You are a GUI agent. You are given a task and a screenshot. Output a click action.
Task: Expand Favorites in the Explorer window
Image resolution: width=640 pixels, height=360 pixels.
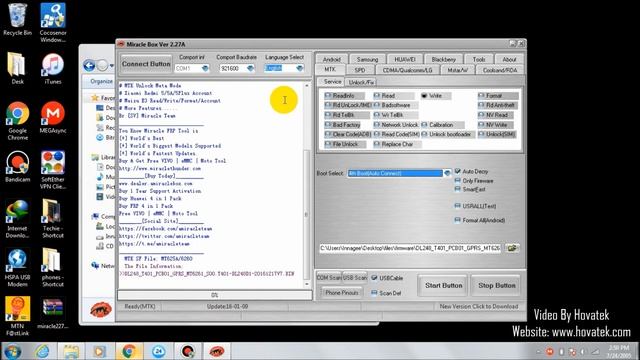click(x=102, y=98)
